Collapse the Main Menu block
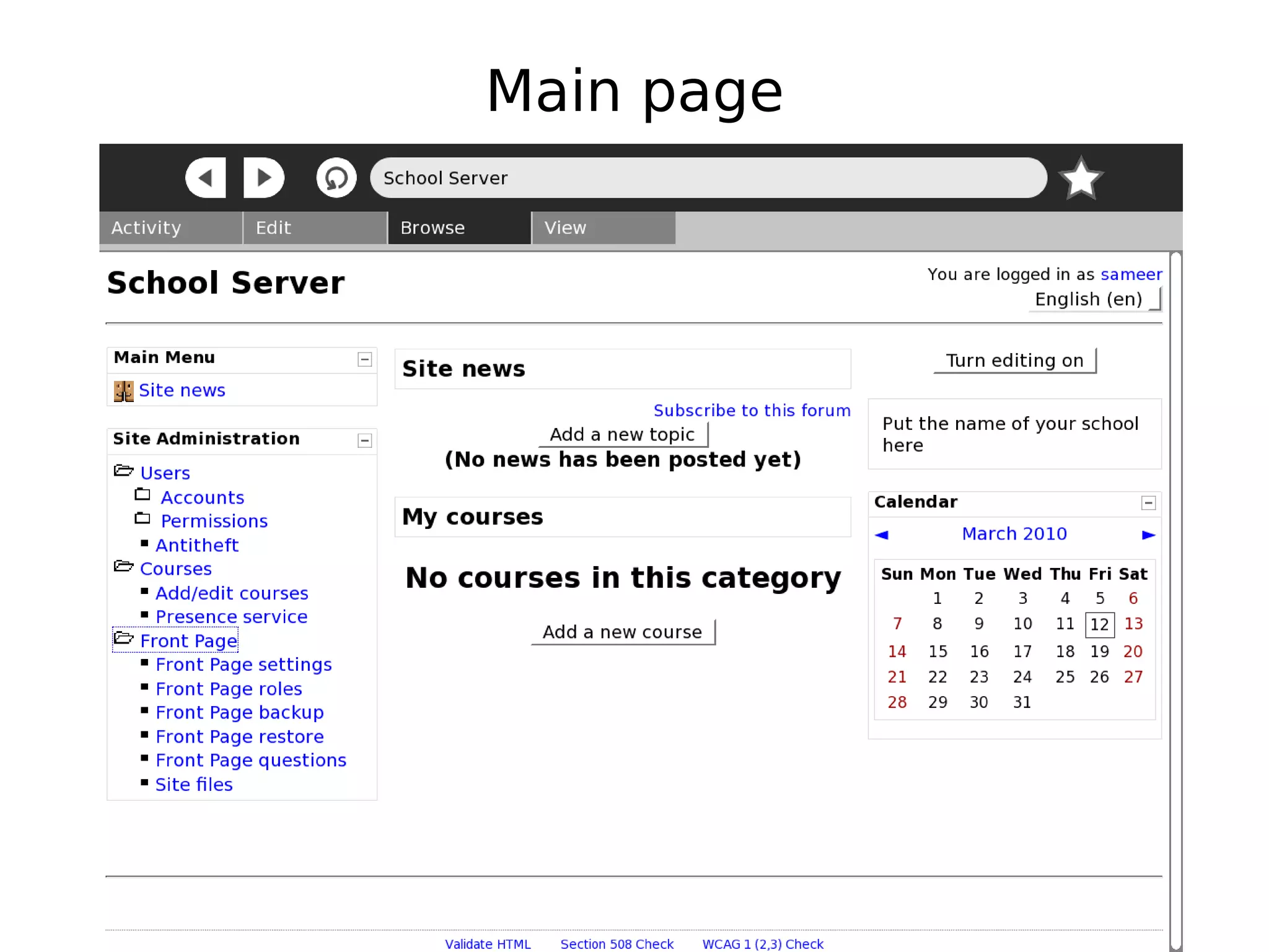Viewport: 1269px width, 952px height. tap(365, 359)
